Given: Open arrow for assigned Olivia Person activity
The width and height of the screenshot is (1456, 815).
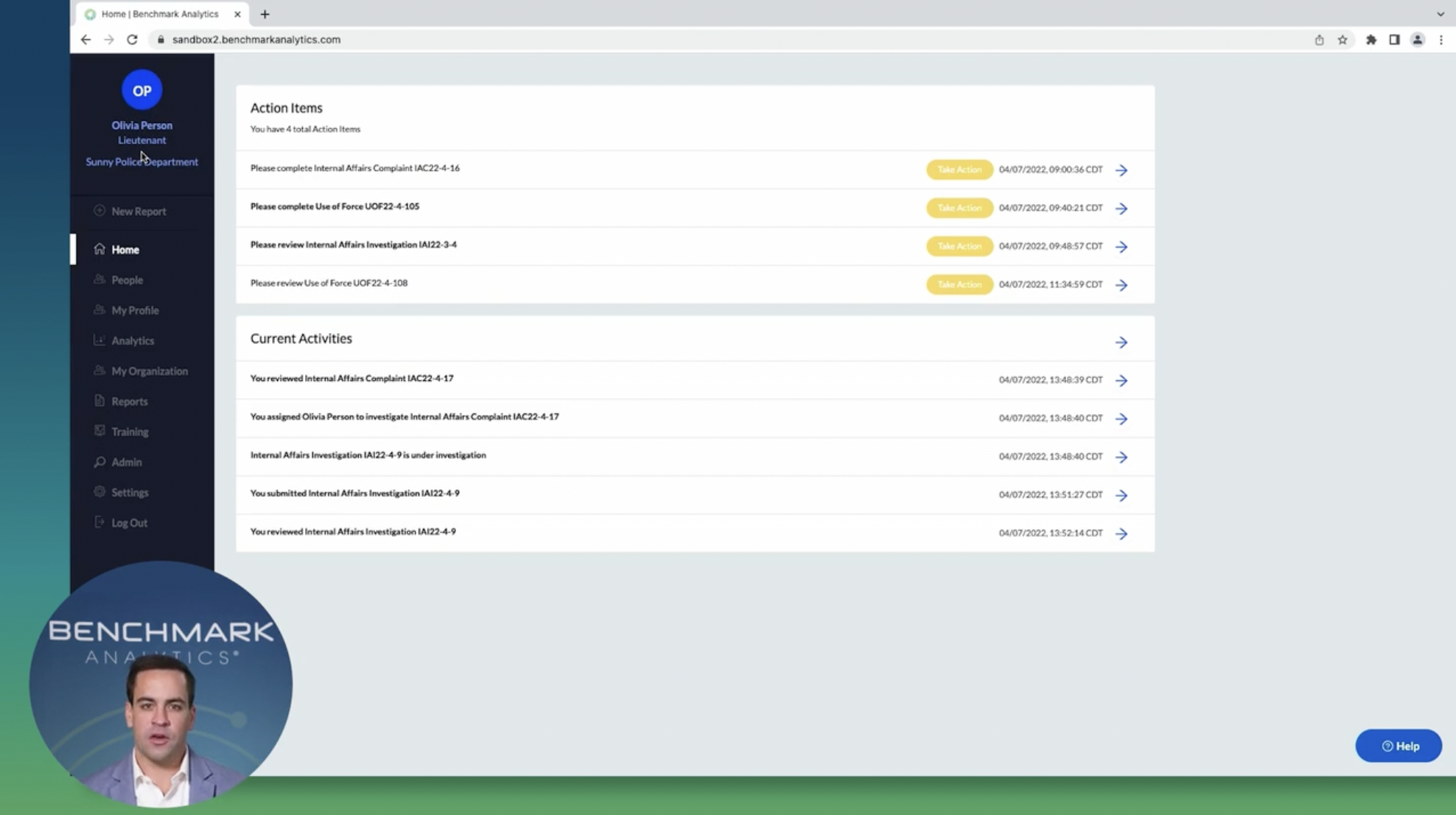Looking at the screenshot, I should coord(1121,419).
